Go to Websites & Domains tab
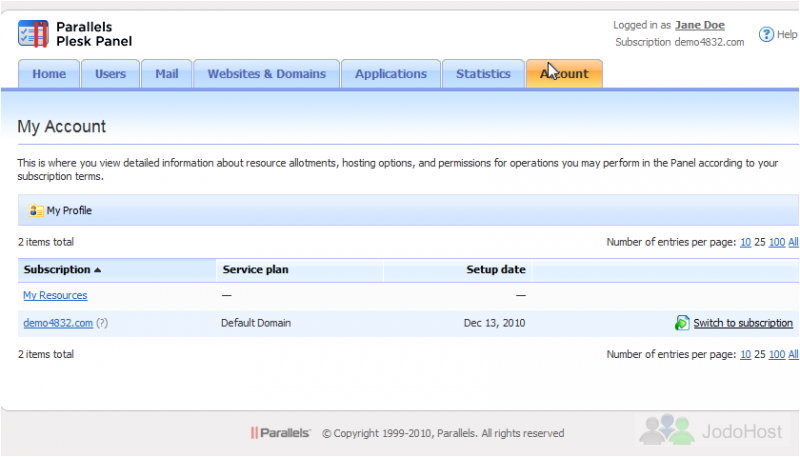Image resolution: width=800 pixels, height=457 pixels. click(x=266, y=74)
